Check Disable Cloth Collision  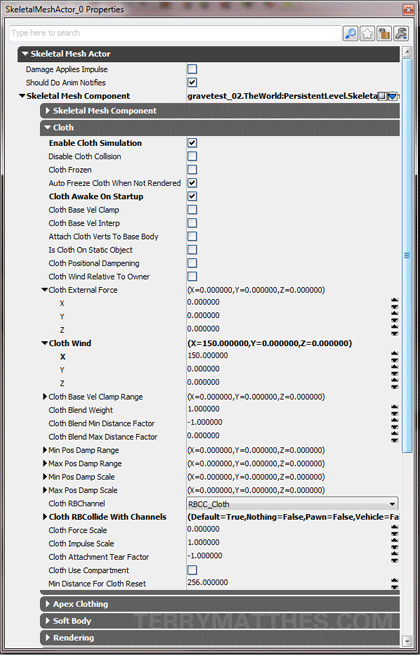coord(192,156)
